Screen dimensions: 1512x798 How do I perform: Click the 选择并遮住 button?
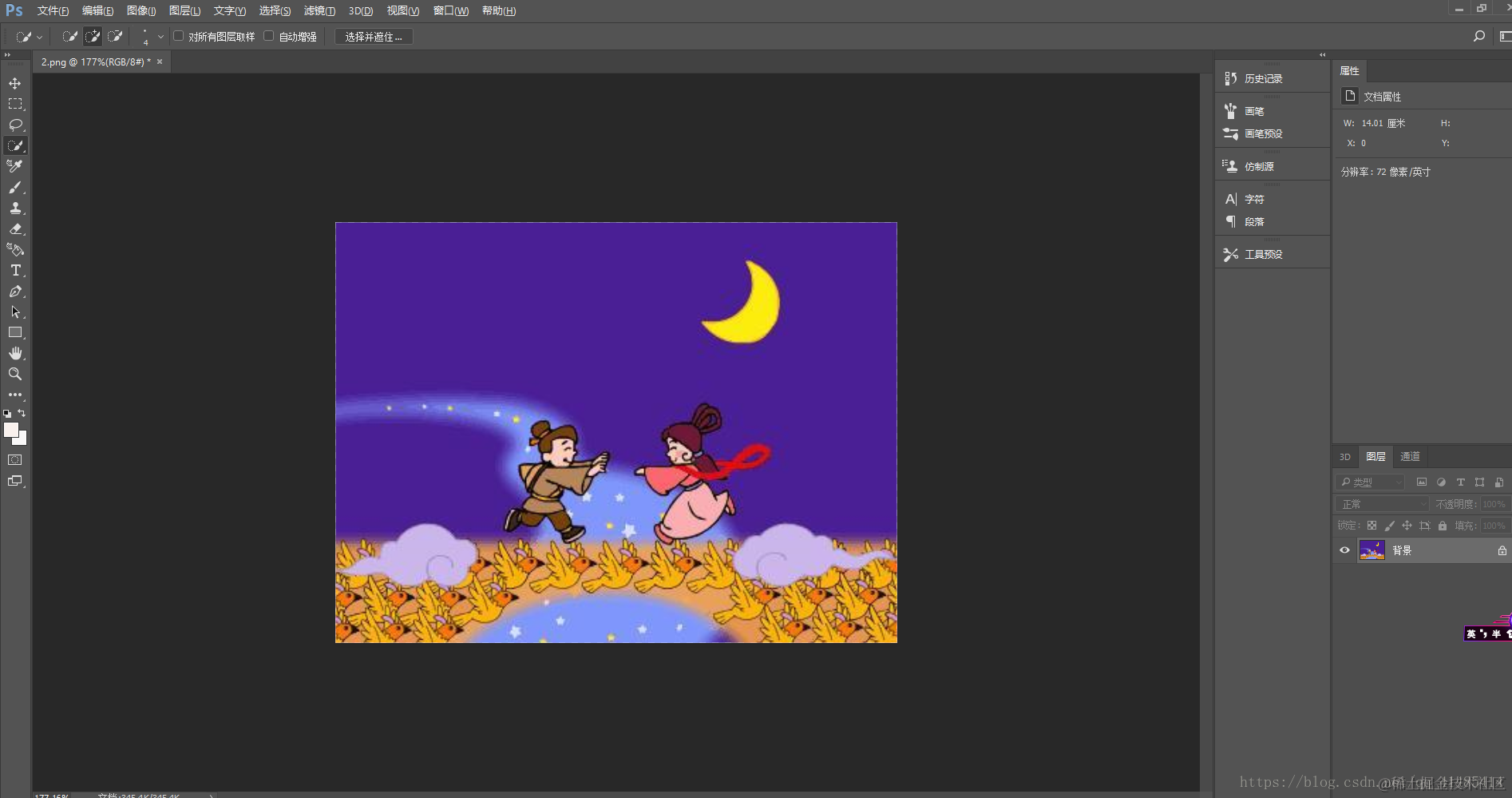click(x=374, y=37)
